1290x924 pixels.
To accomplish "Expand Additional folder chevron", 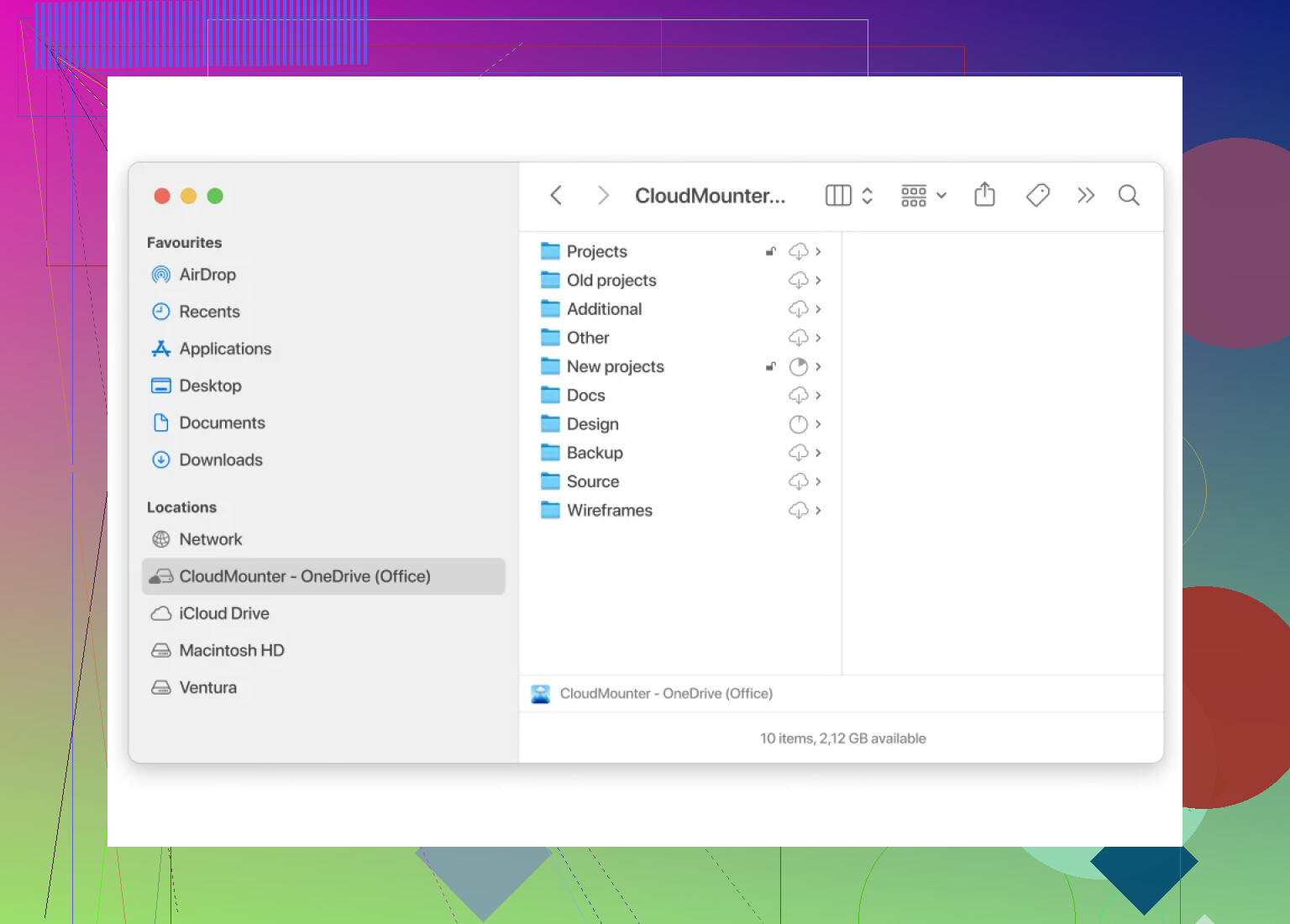I will [818, 309].
